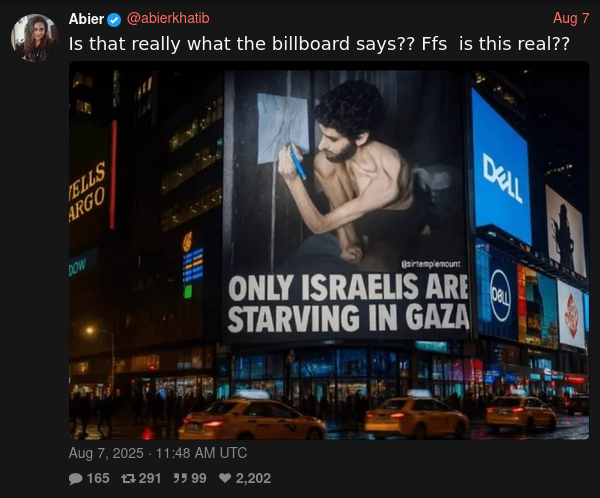Screen dimensions: 600x498
Task: Select the 165 replies count
Action: point(98,478)
